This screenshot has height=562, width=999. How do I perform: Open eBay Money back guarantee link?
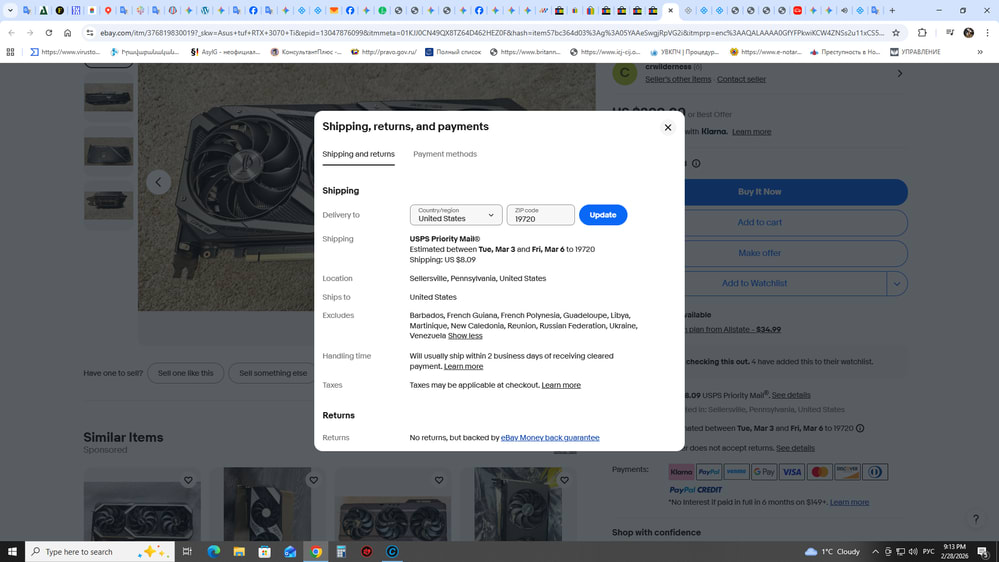pyautogui.click(x=550, y=438)
